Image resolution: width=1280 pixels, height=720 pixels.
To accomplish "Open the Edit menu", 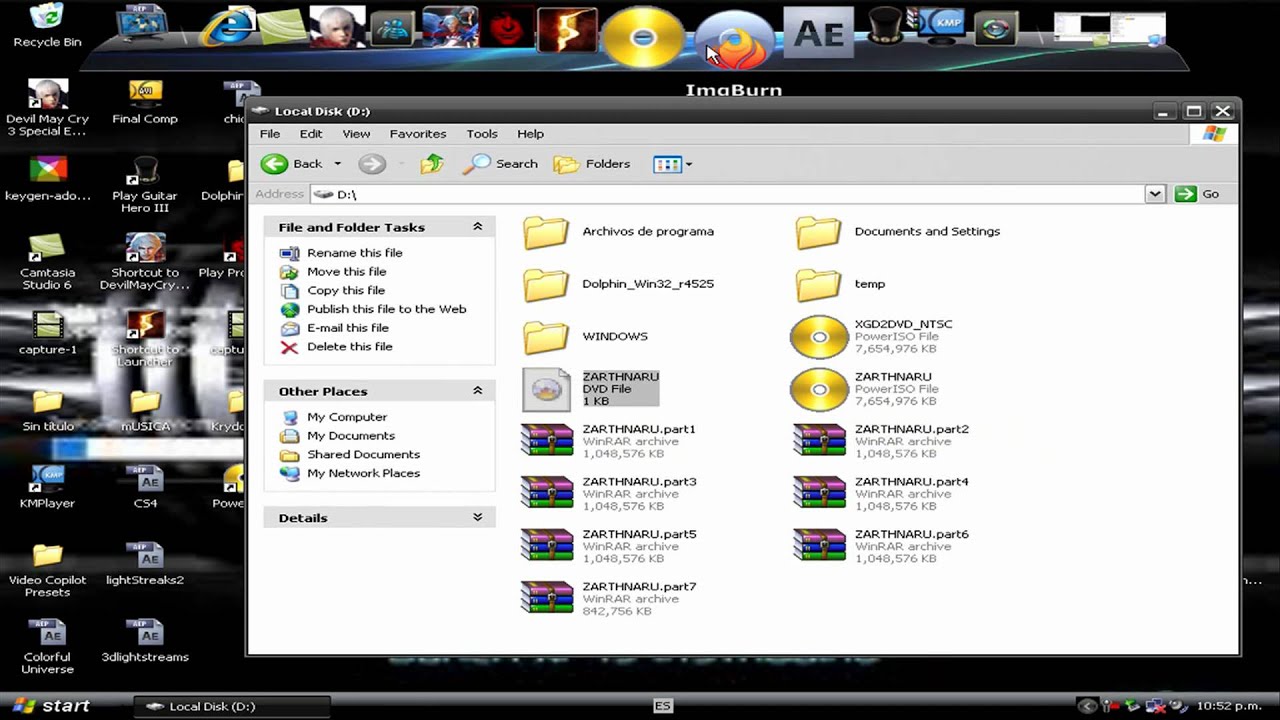I will [311, 134].
